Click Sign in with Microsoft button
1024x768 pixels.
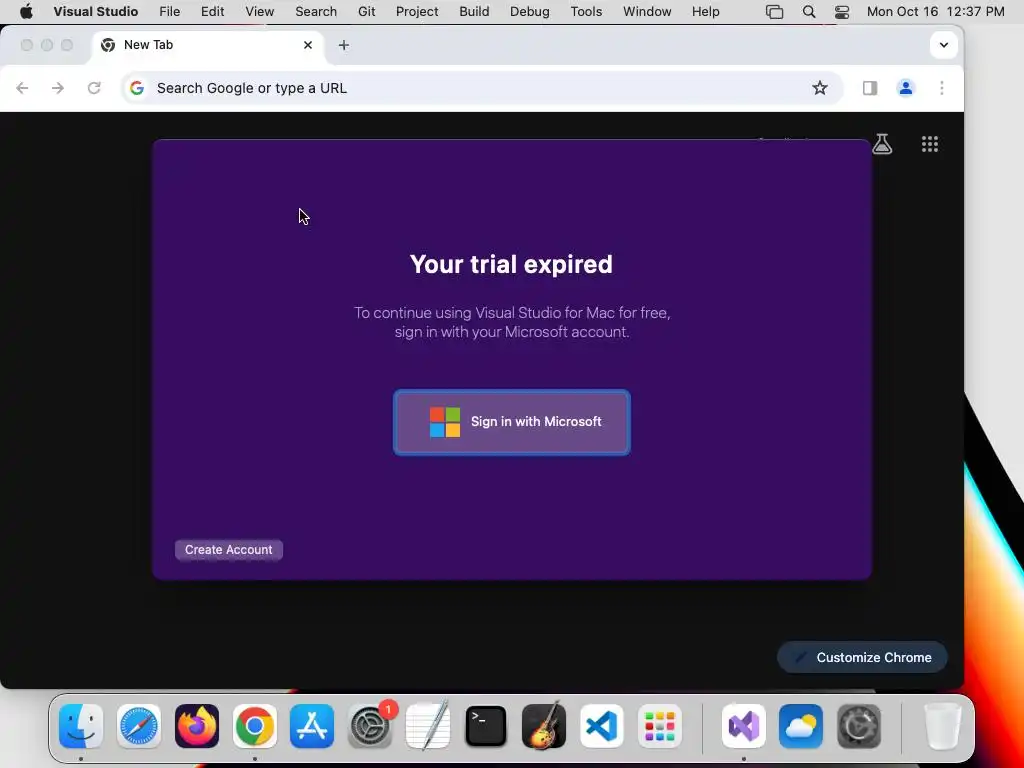[x=511, y=422]
